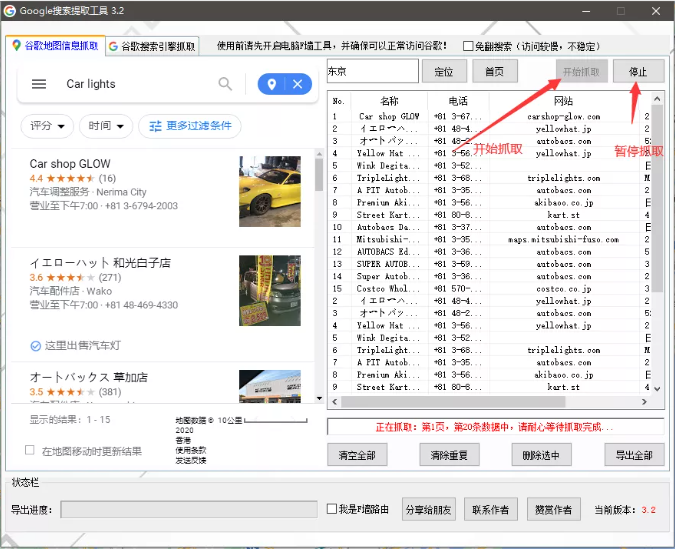Click the 停止 stop button
The height and width of the screenshot is (549, 675).
pyautogui.click(x=638, y=71)
